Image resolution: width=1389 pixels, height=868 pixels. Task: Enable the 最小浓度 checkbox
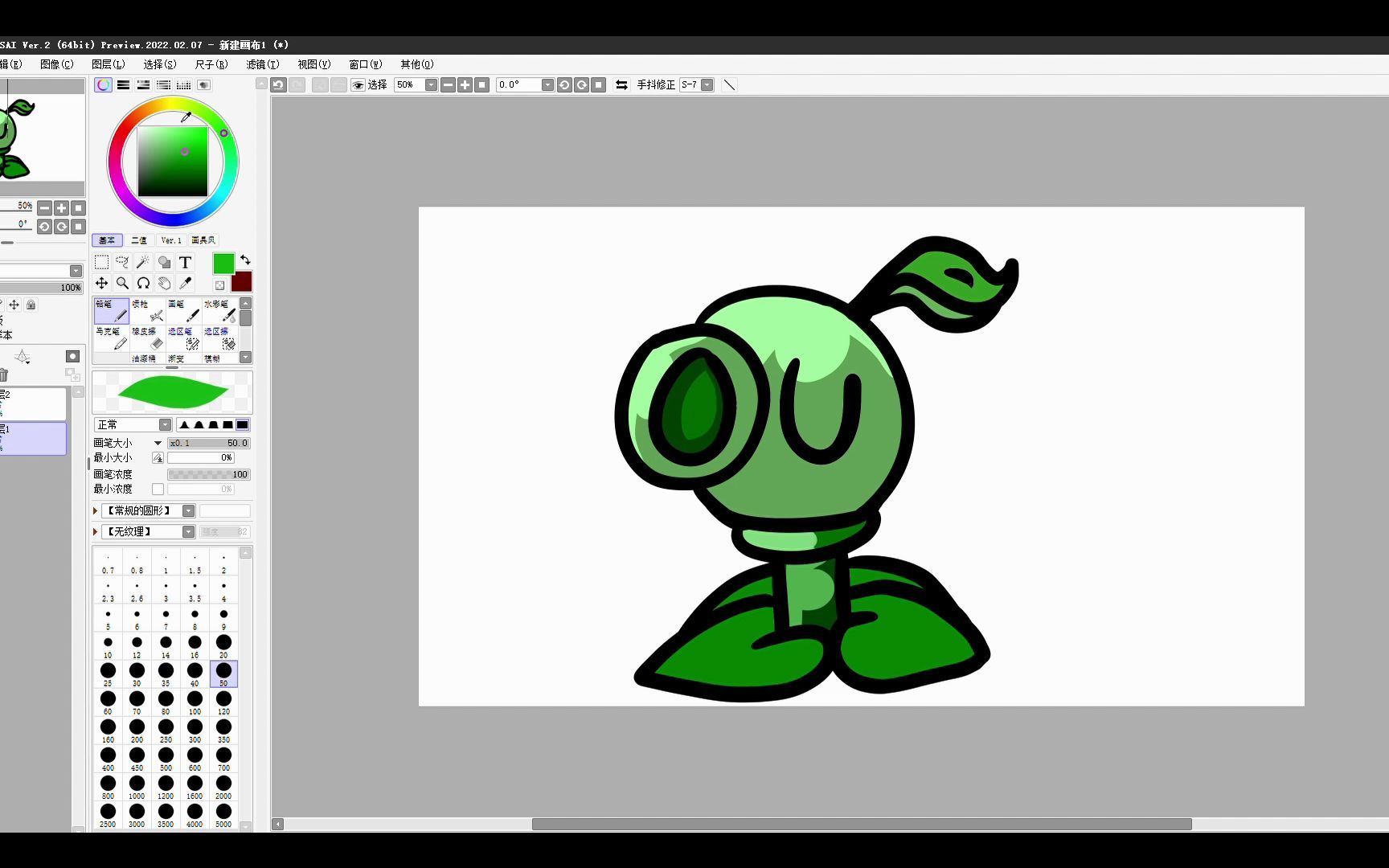(x=158, y=489)
